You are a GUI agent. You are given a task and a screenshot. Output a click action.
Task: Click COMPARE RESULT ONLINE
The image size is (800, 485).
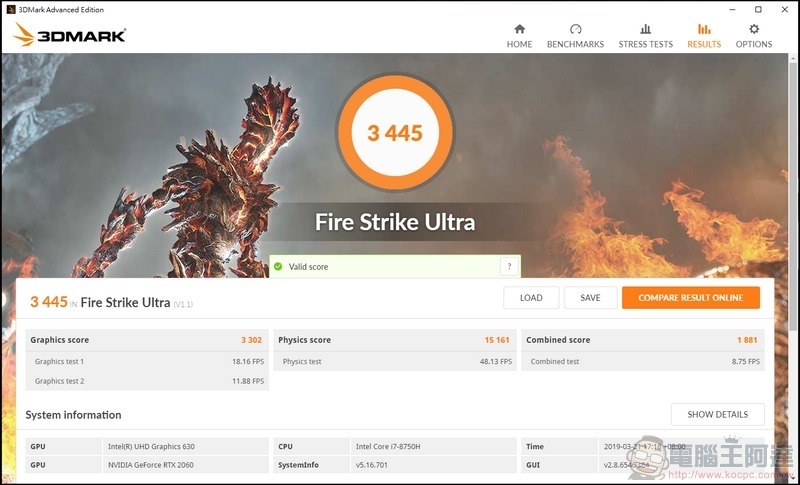tap(691, 297)
